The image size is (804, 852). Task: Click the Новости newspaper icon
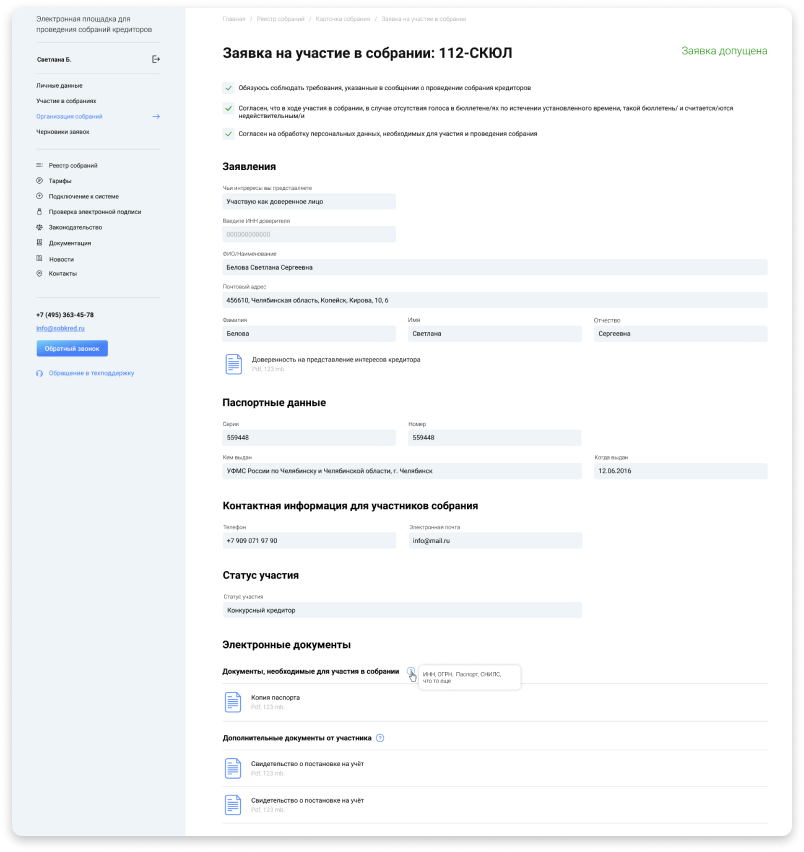[x=39, y=259]
